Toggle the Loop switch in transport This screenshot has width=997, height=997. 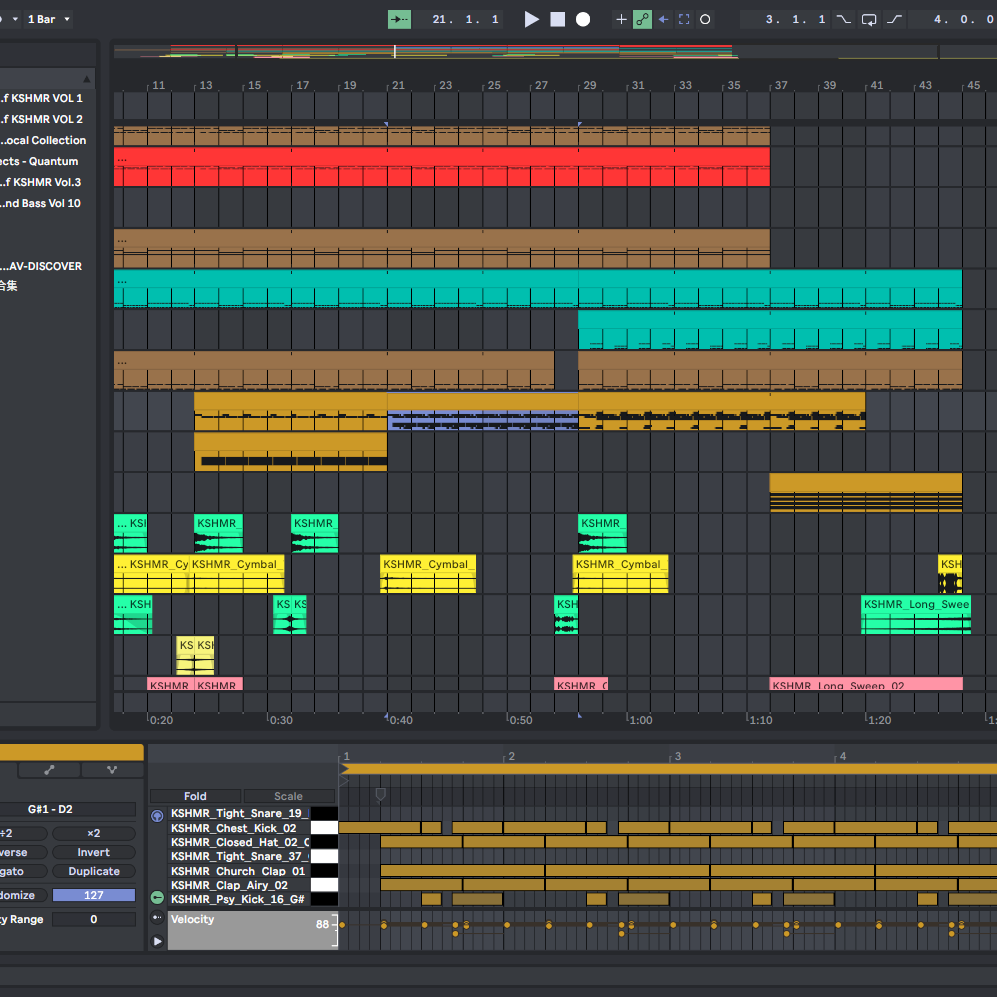pos(868,19)
